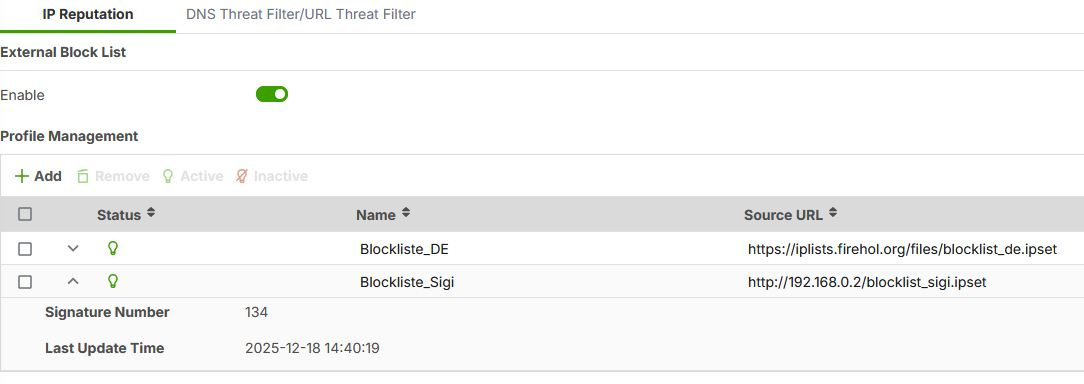This screenshot has width=1084, height=384.
Task: Check the Blockliste_Sigi row checkbox
Action: (25, 282)
